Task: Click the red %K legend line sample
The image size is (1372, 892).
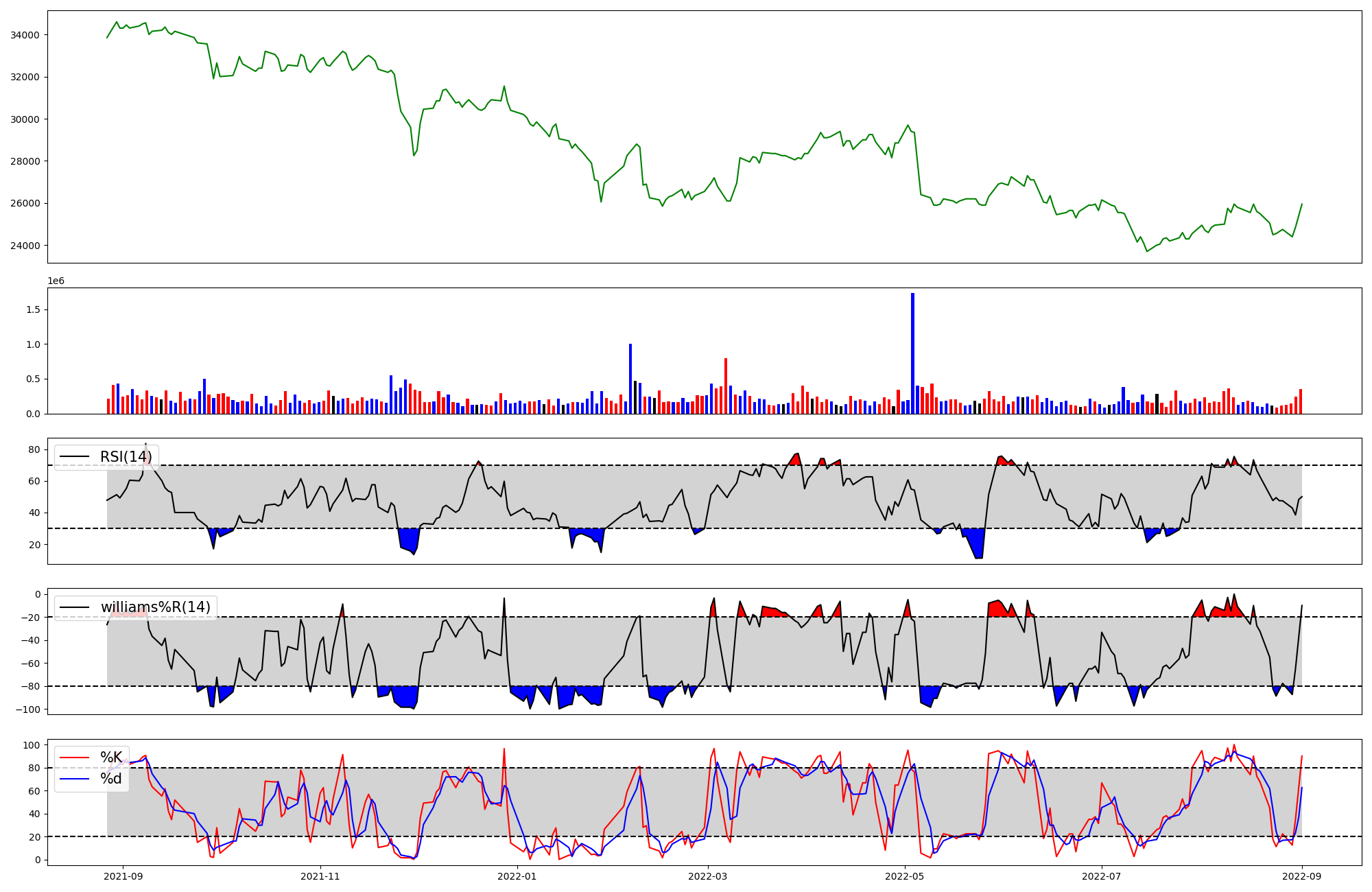Action: 75,758
